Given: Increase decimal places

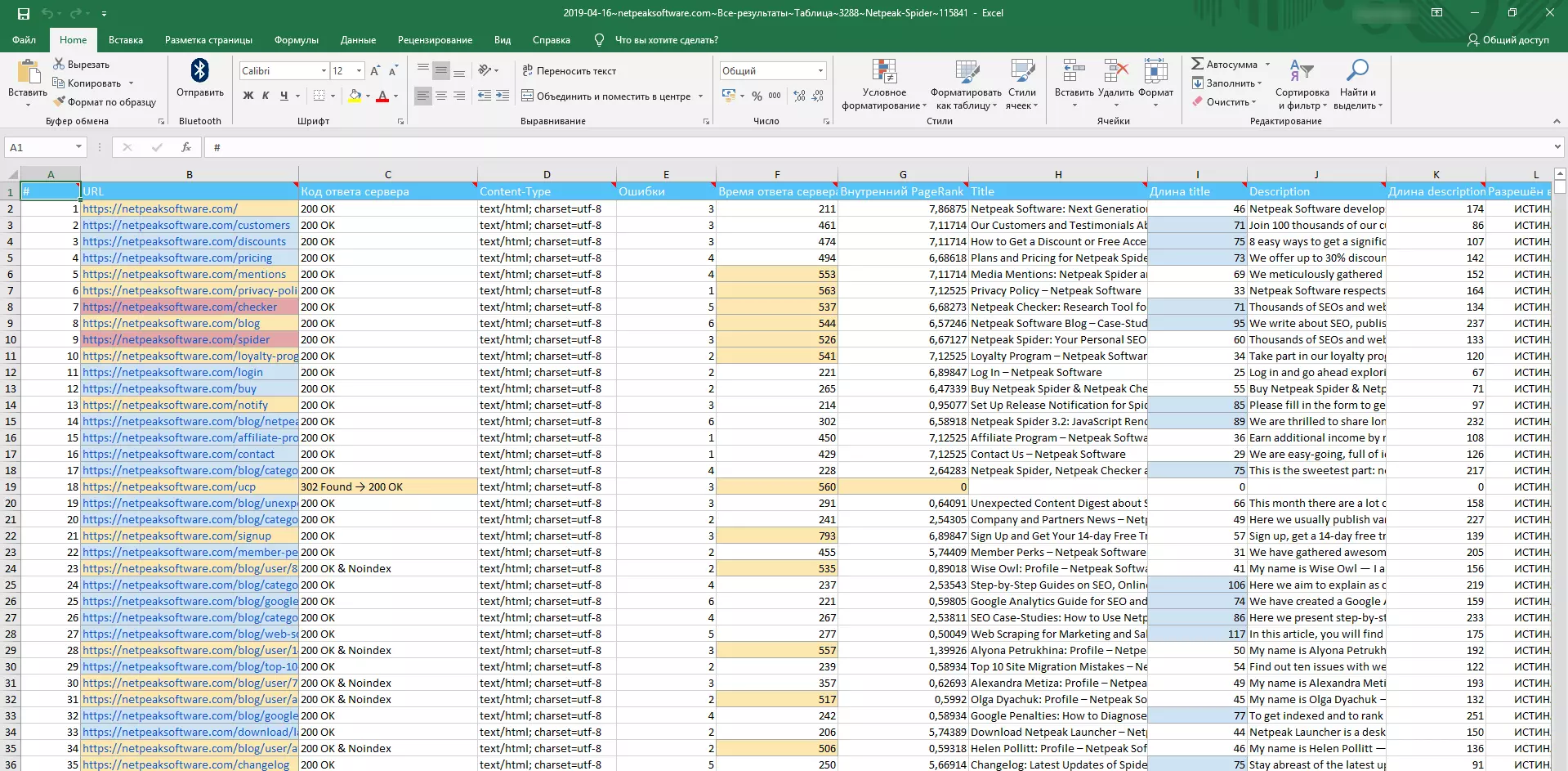Looking at the screenshot, I should click(x=799, y=96).
